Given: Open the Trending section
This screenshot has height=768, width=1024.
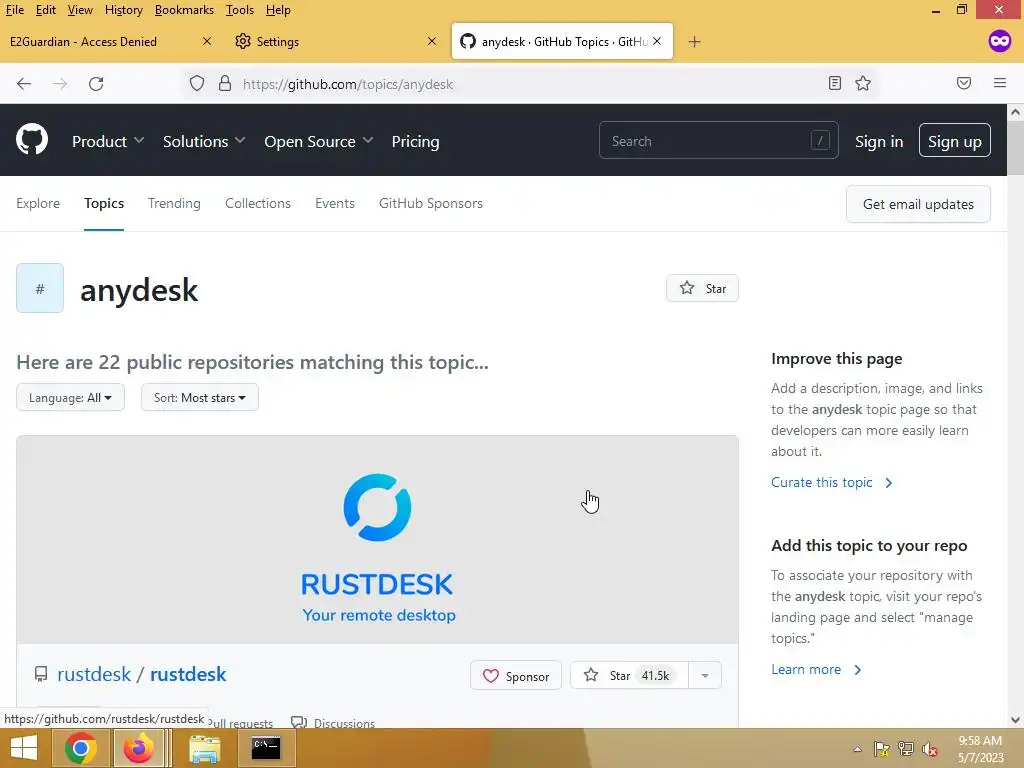Looking at the screenshot, I should pyautogui.click(x=174, y=203).
